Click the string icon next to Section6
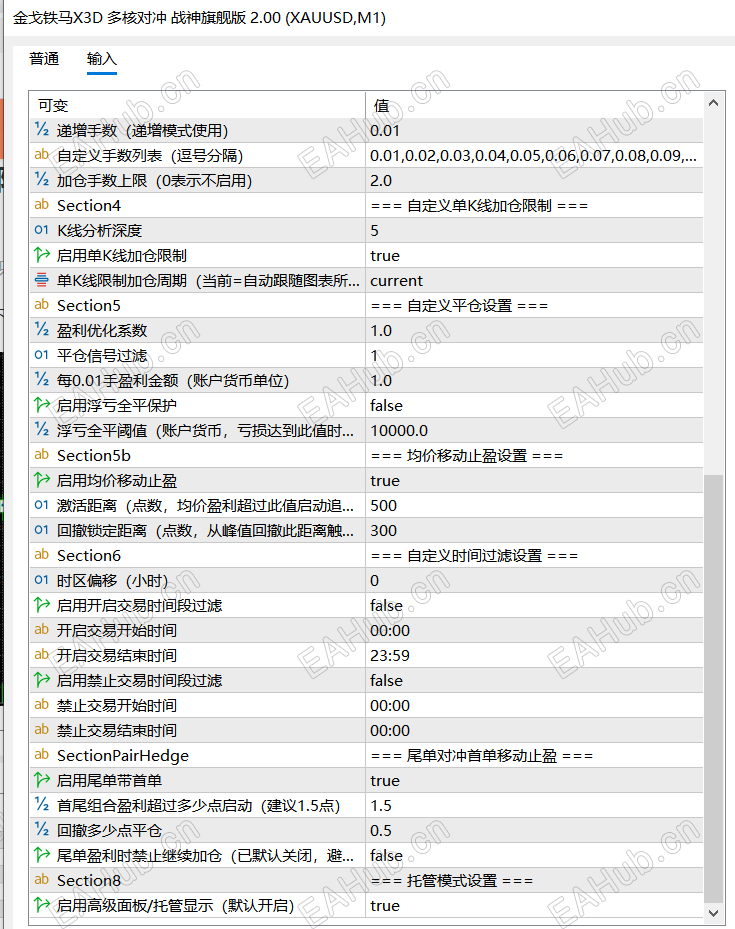Viewport: 735px width, 929px height. pos(41,555)
